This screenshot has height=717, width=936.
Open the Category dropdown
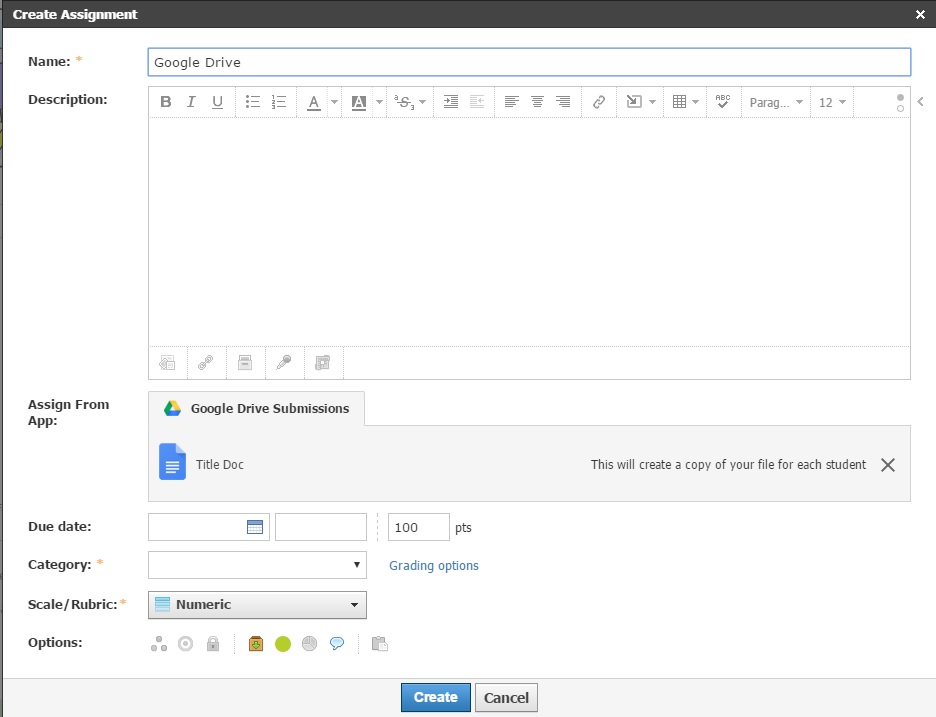pyautogui.click(x=257, y=565)
